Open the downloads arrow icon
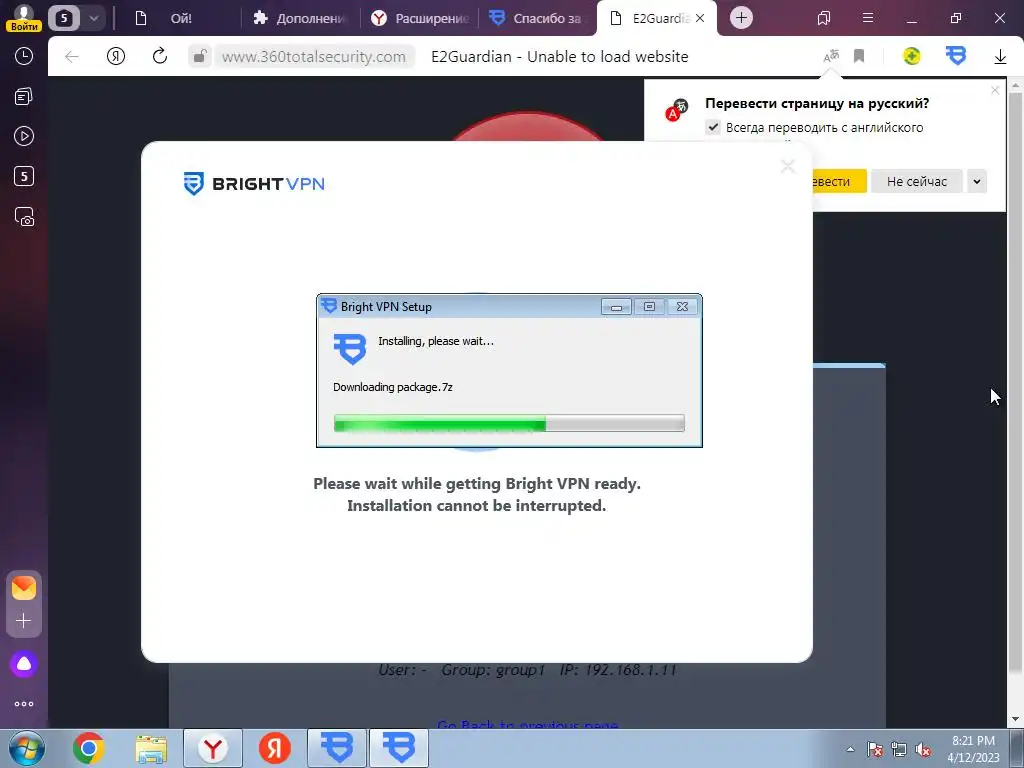Image resolution: width=1024 pixels, height=768 pixels. tap(1000, 57)
